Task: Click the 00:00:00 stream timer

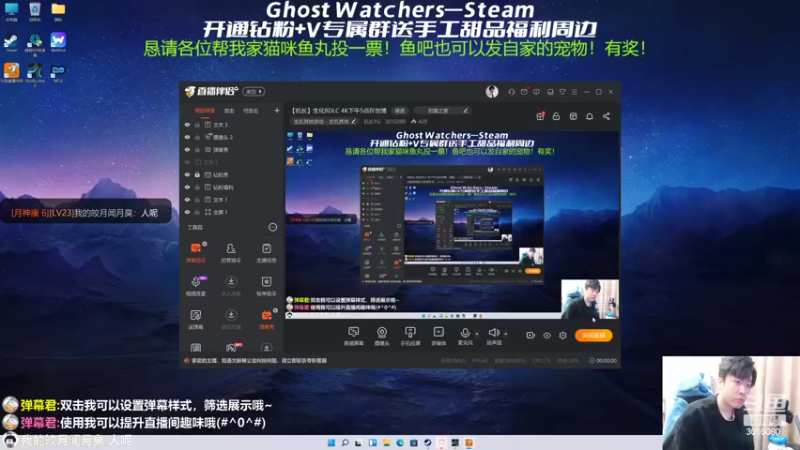Action: (603, 361)
